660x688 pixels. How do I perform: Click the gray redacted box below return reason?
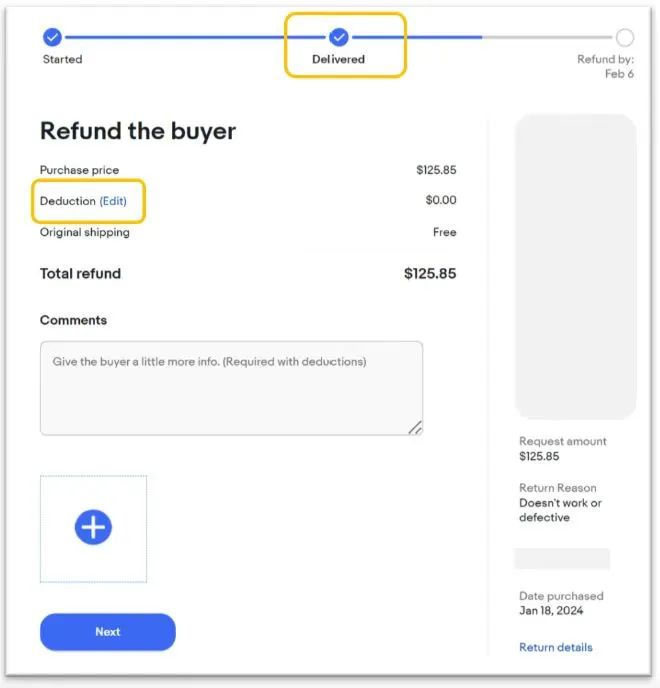click(562, 558)
